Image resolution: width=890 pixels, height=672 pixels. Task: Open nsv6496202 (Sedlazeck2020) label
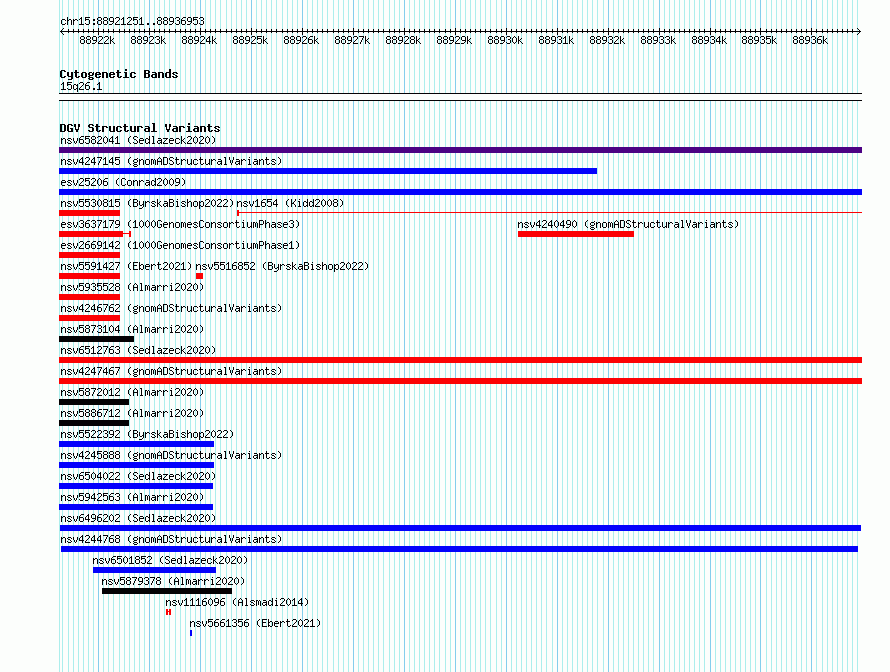tap(138, 518)
